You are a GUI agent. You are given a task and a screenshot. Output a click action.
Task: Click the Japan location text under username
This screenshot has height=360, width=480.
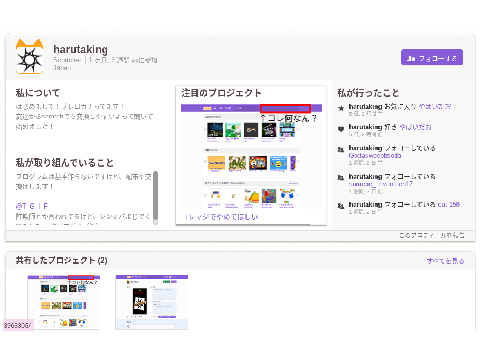(x=62, y=68)
